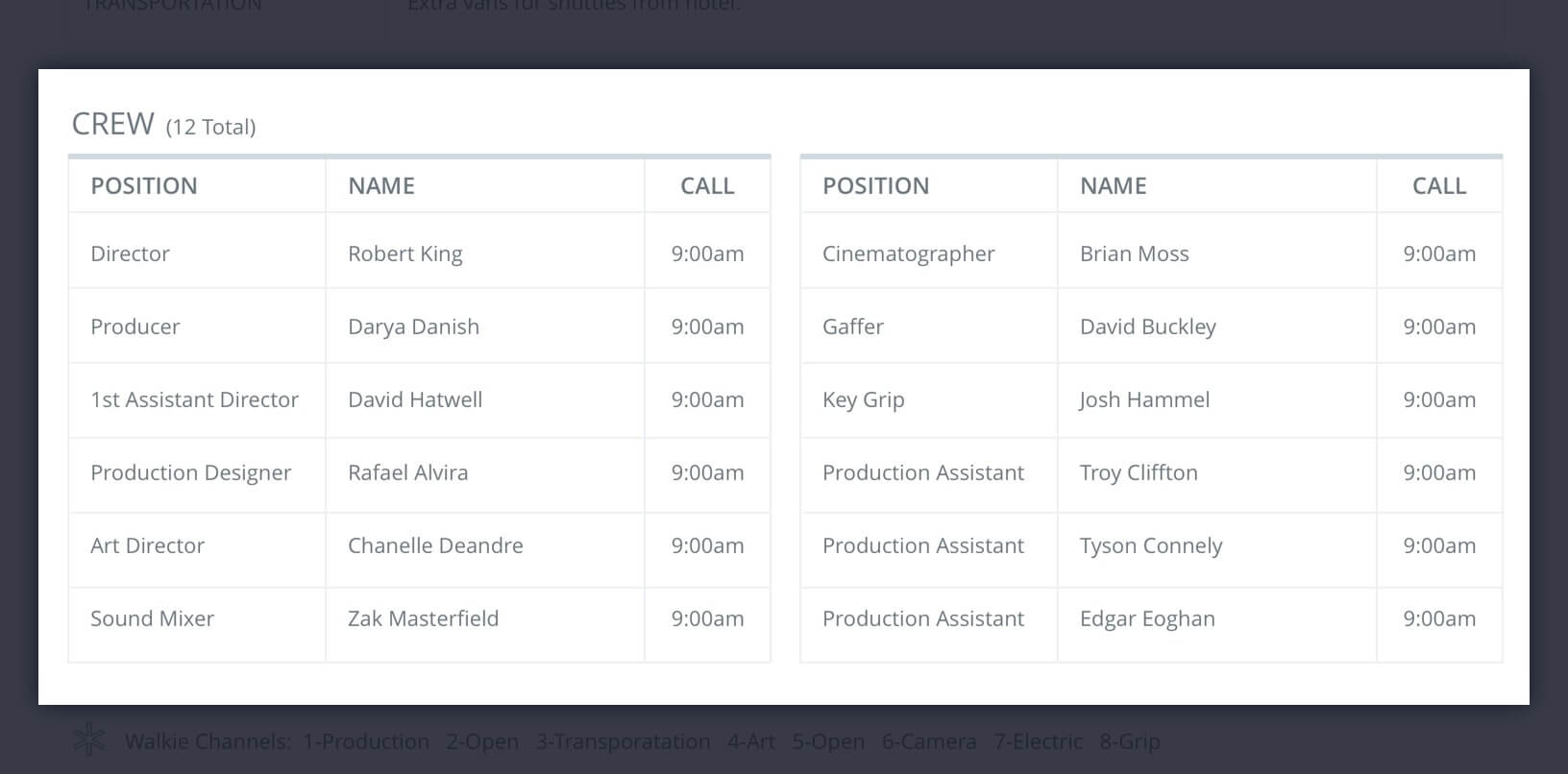This screenshot has height=774, width=1568.
Task: Click the Cinematographer position cell
Action: point(908,254)
